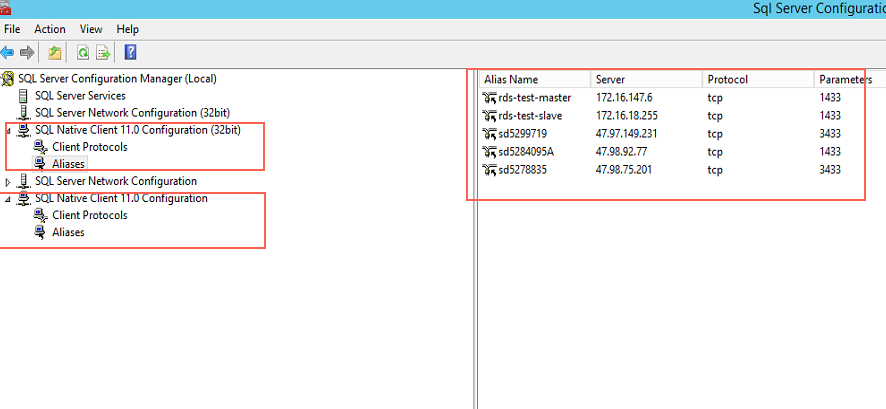Select the sd5278835 alias name

[523, 169]
